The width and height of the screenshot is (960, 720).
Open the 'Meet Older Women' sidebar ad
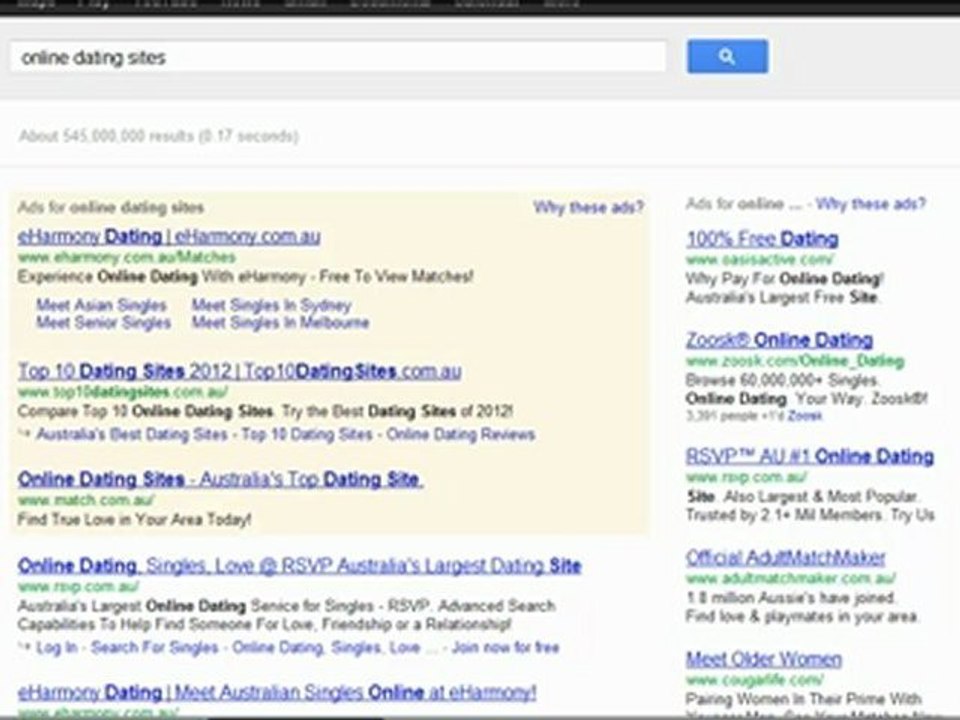click(763, 659)
